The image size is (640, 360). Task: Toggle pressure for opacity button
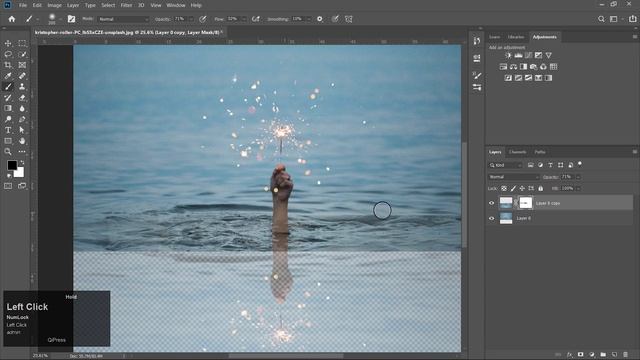[203, 19]
